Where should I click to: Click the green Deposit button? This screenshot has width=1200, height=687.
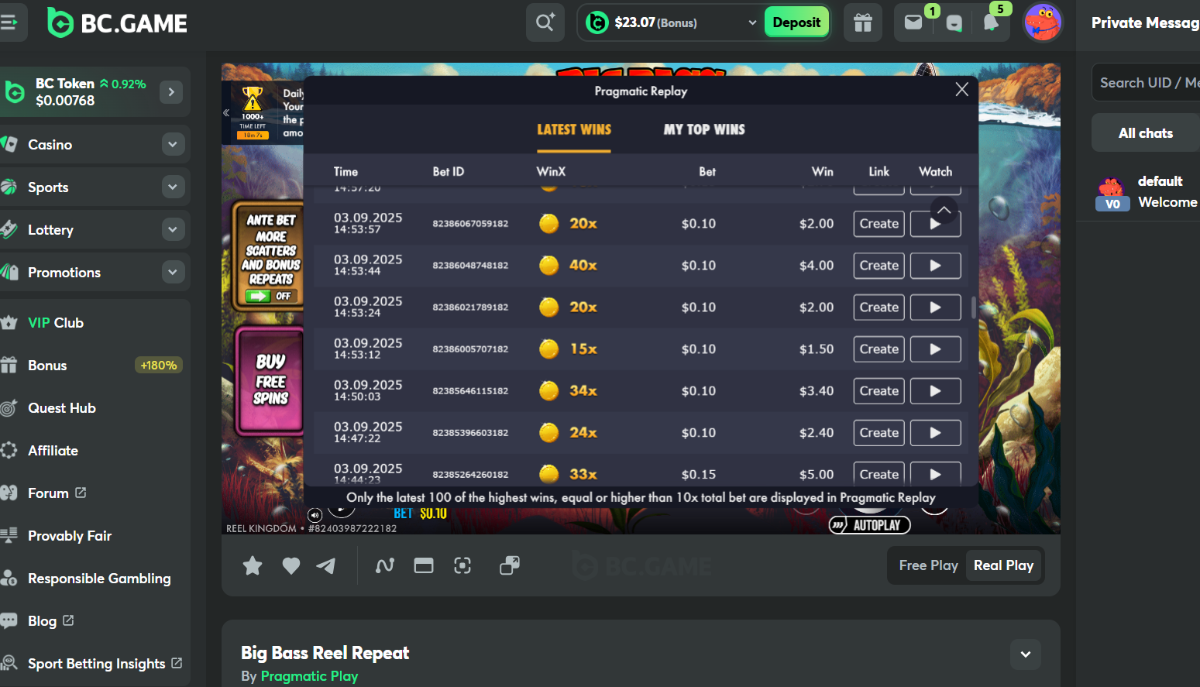click(797, 22)
